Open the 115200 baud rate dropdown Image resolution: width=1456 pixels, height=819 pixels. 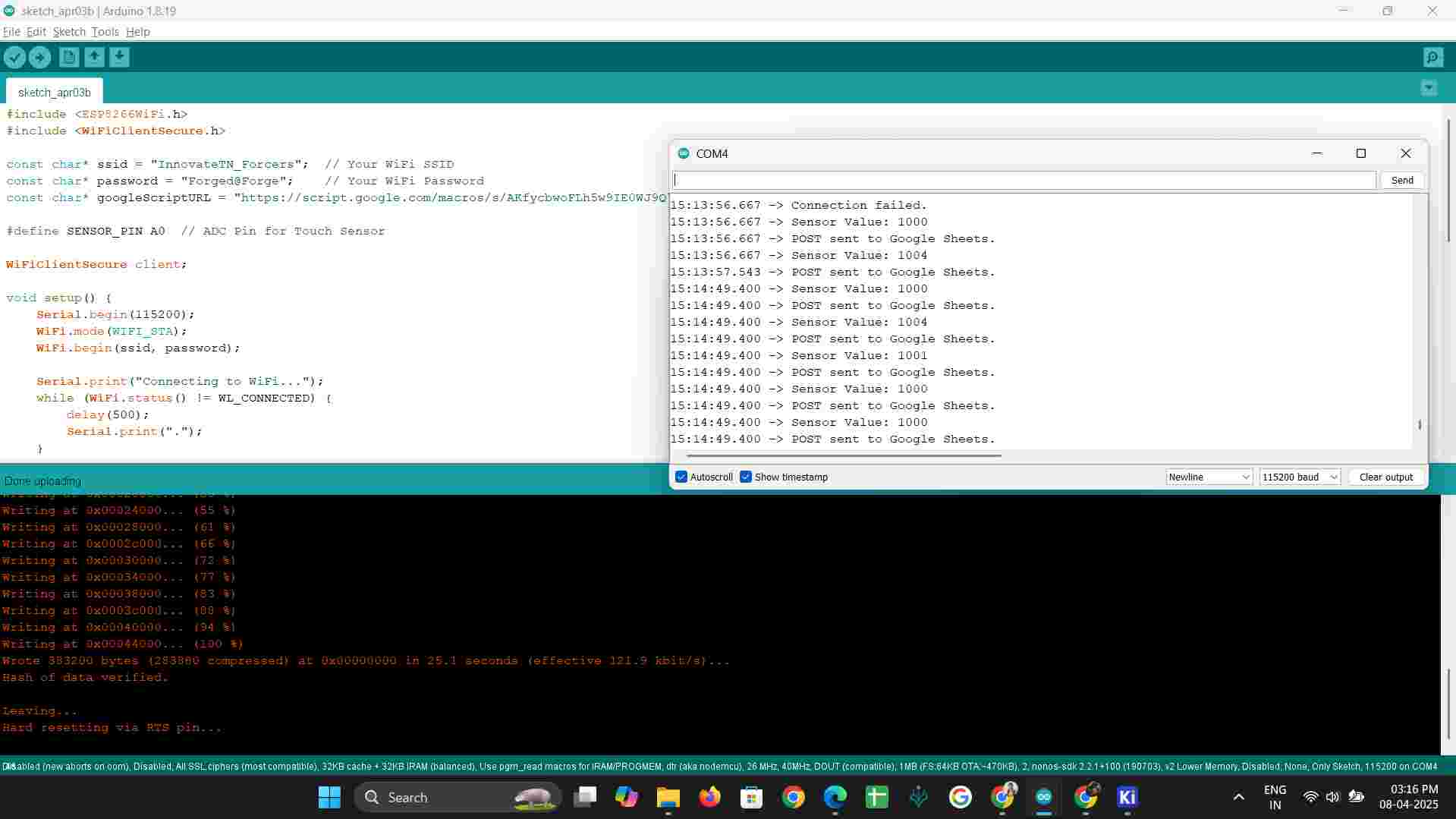coord(1300,477)
